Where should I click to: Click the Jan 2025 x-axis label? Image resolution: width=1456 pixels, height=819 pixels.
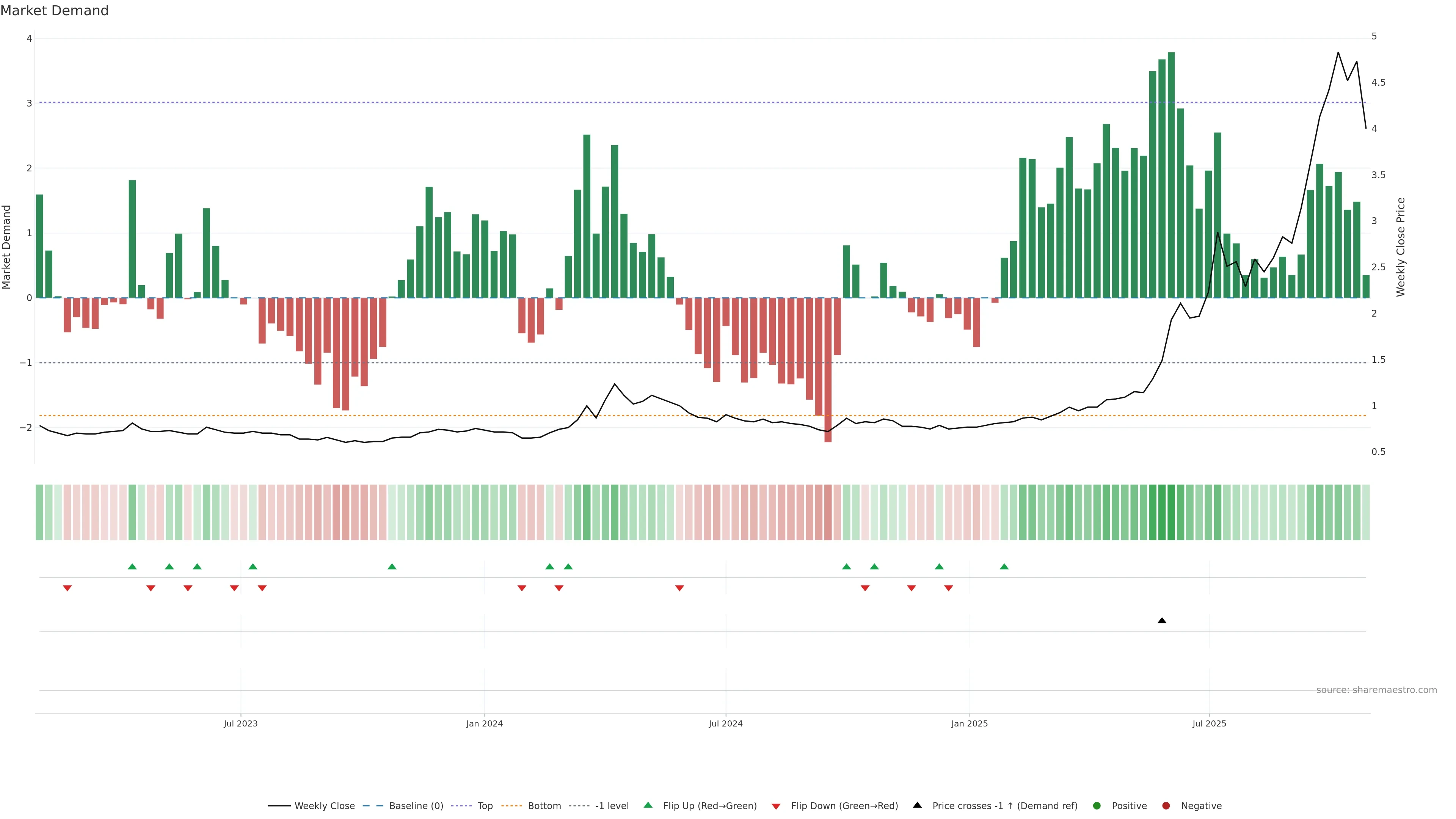970,723
